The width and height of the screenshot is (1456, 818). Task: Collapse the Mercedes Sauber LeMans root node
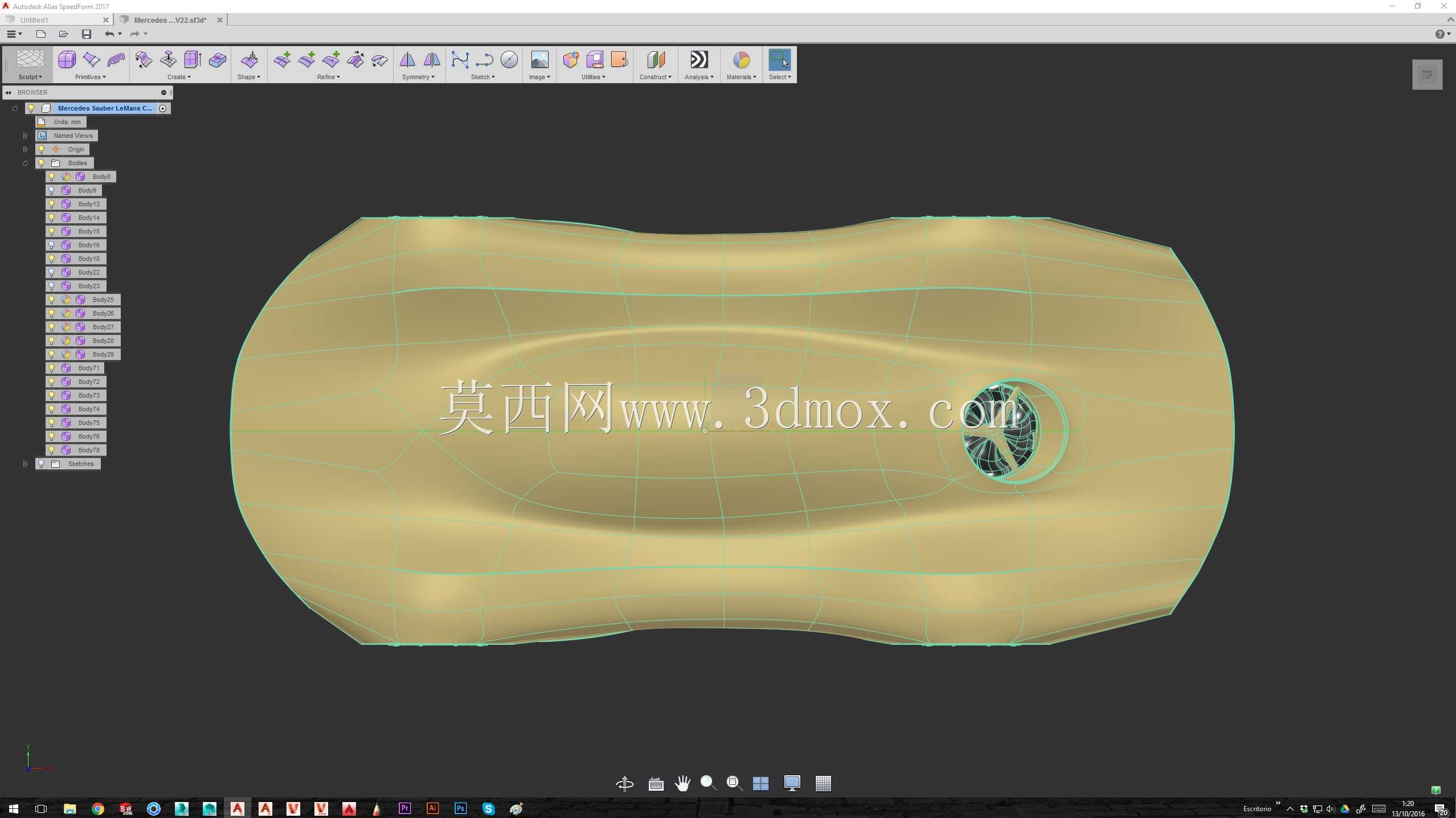[15, 108]
